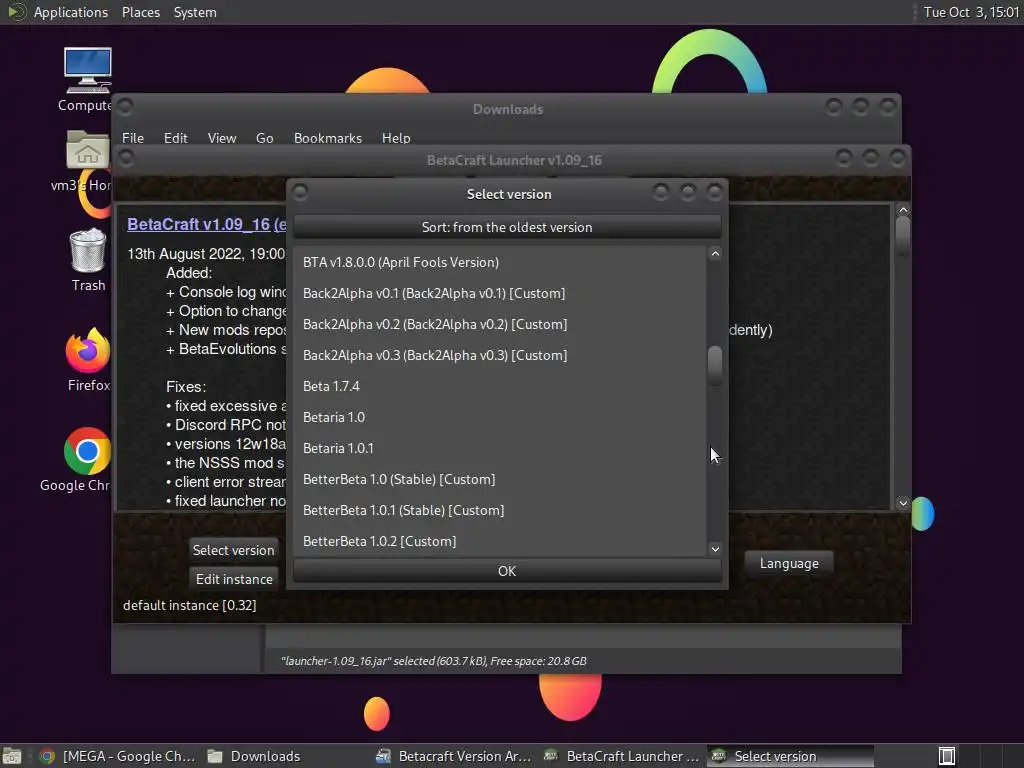The width and height of the screenshot is (1024, 768).
Task: Click the version list scrollbar thumb
Action: (x=715, y=365)
